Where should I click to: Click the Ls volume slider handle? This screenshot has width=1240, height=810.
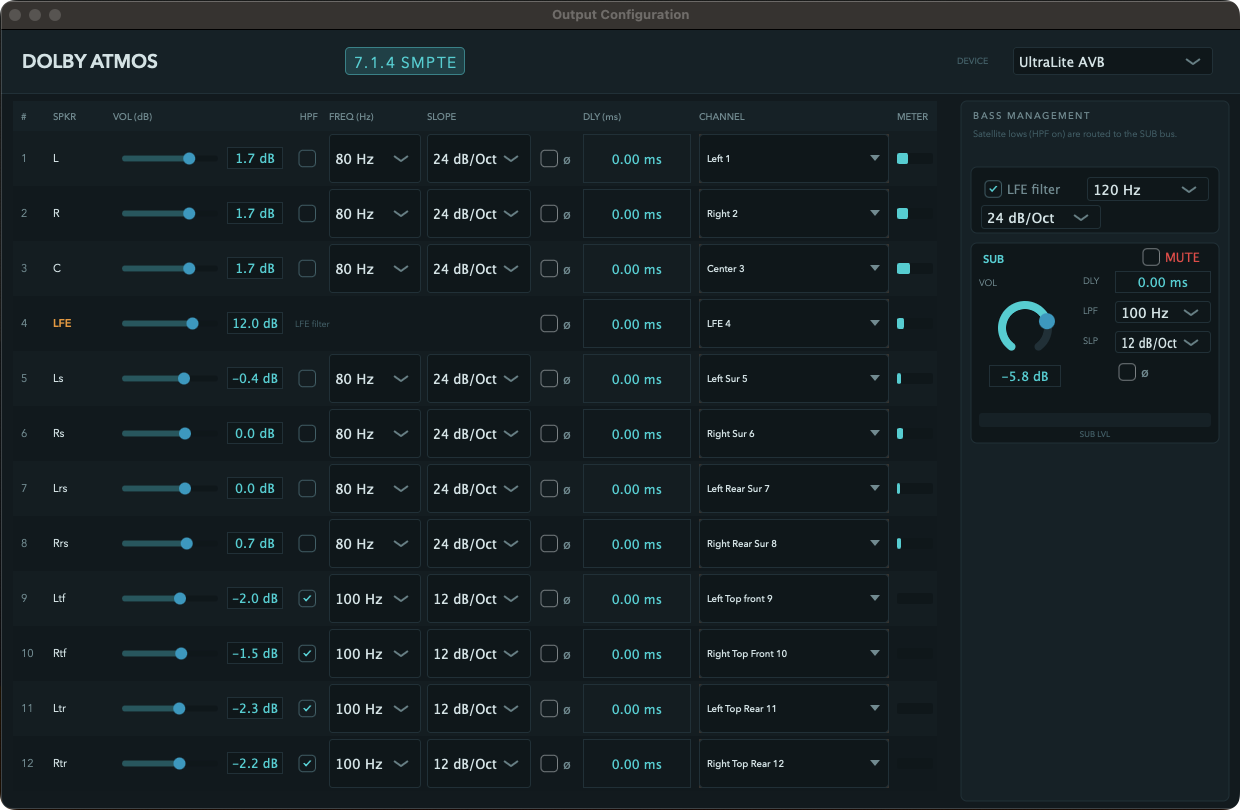tap(184, 378)
